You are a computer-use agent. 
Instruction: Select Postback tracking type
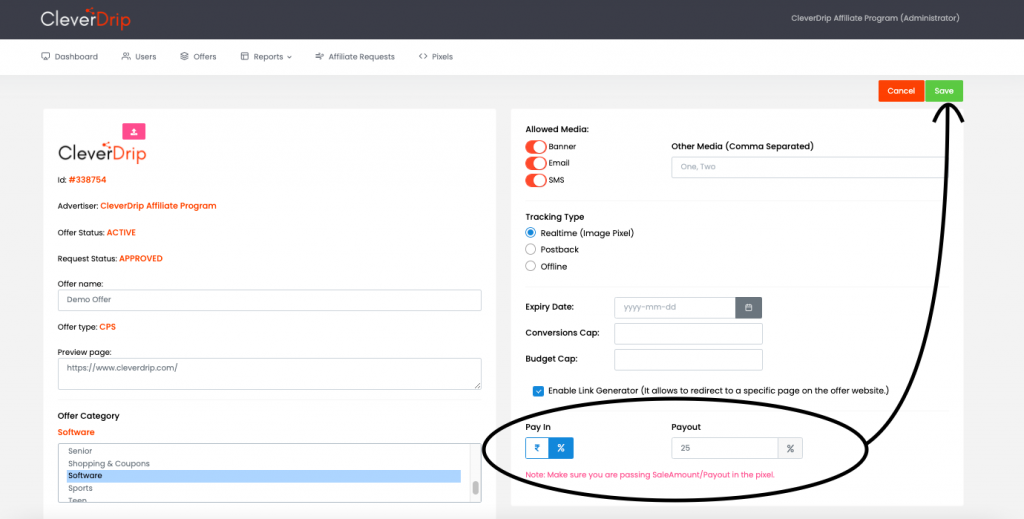pyautogui.click(x=530, y=249)
